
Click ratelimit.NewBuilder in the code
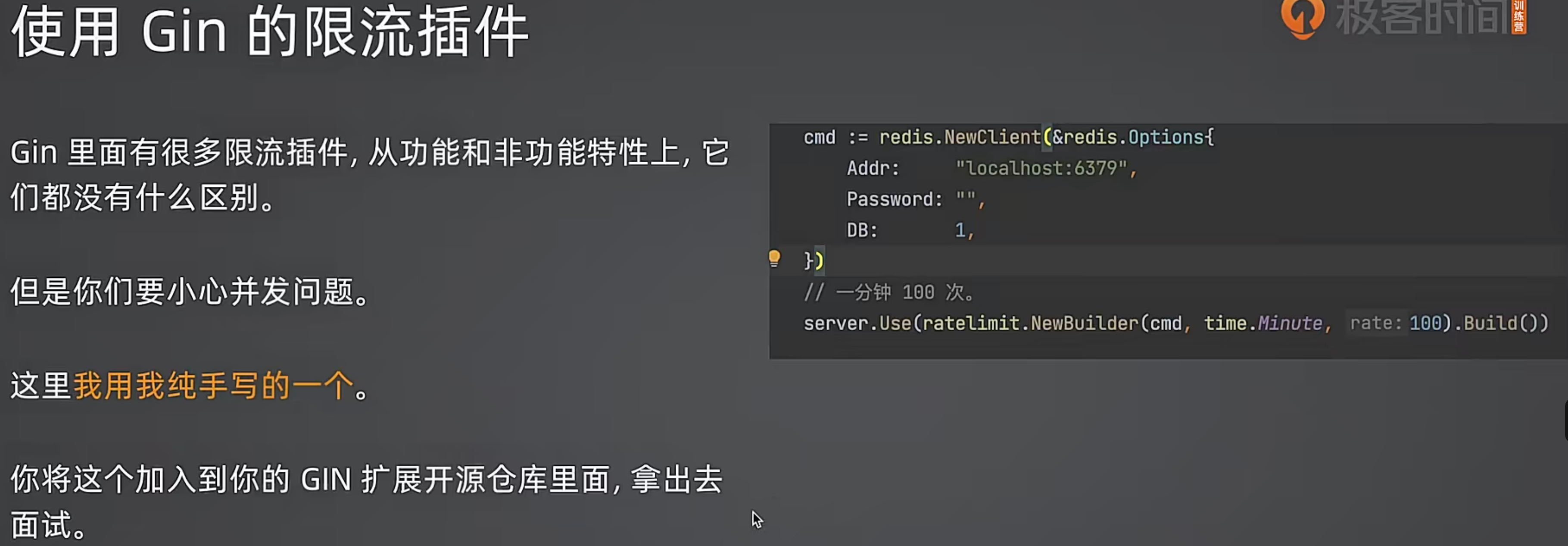click(x=1030, y=323)
